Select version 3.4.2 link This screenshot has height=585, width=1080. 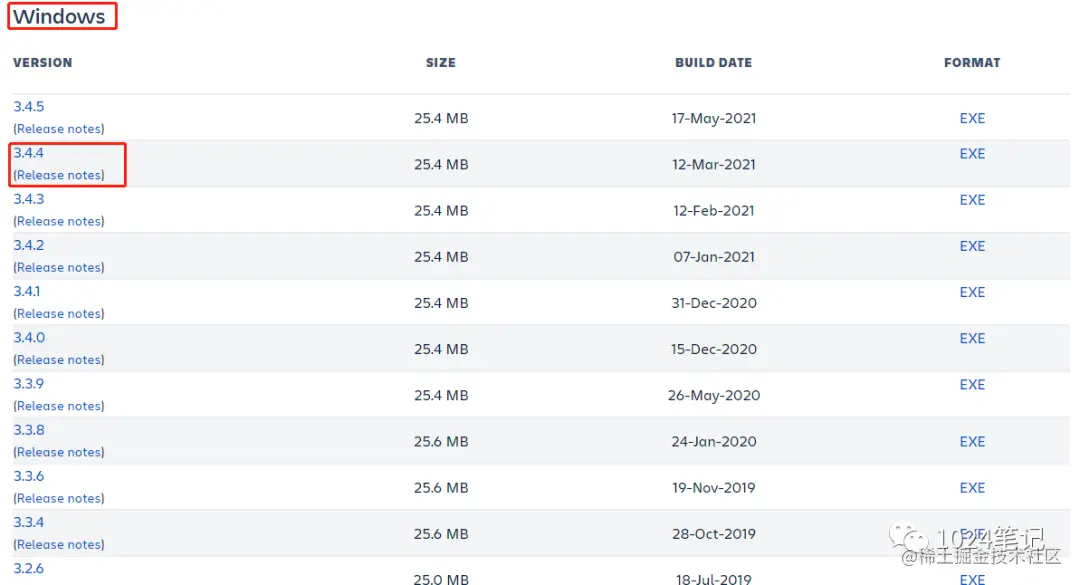(x=28, y=245)
